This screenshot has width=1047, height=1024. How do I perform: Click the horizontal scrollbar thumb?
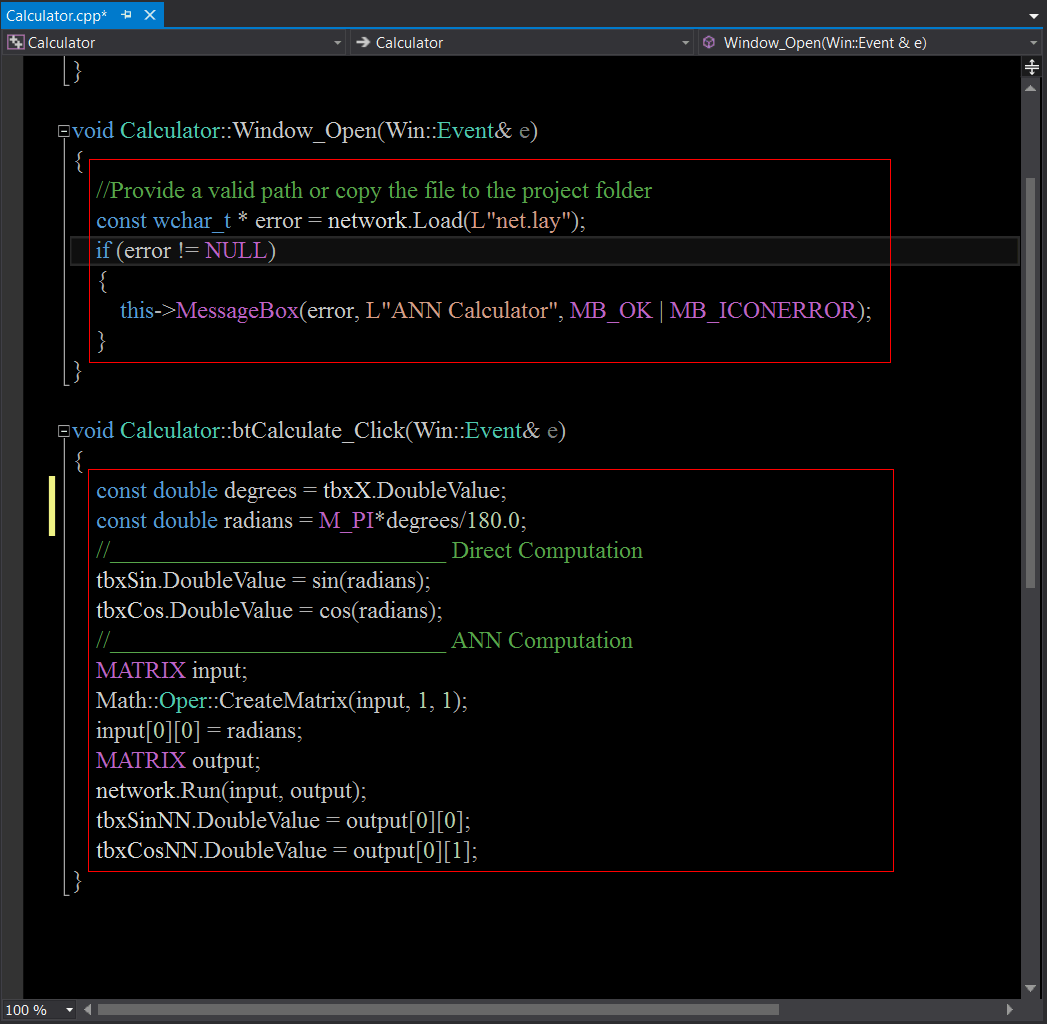(438, 1009)
